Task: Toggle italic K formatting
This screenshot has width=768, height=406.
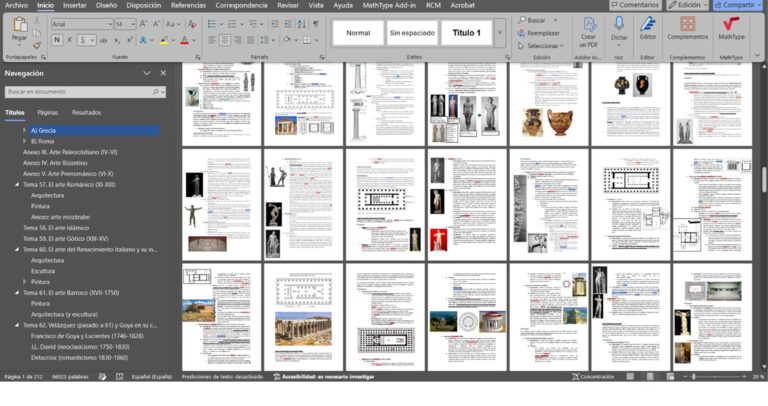Action: tap(70, 40)
